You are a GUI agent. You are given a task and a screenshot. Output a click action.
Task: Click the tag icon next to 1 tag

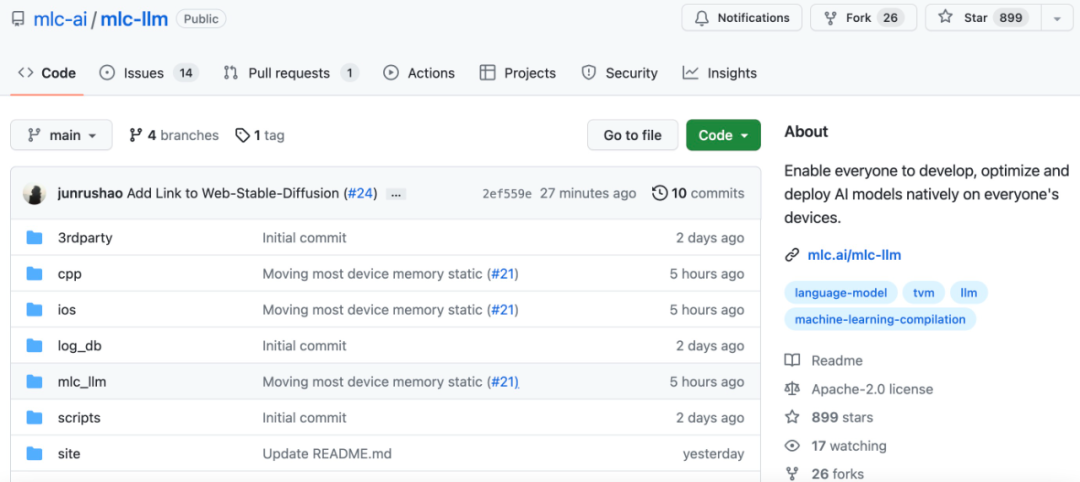click(242, 136)
